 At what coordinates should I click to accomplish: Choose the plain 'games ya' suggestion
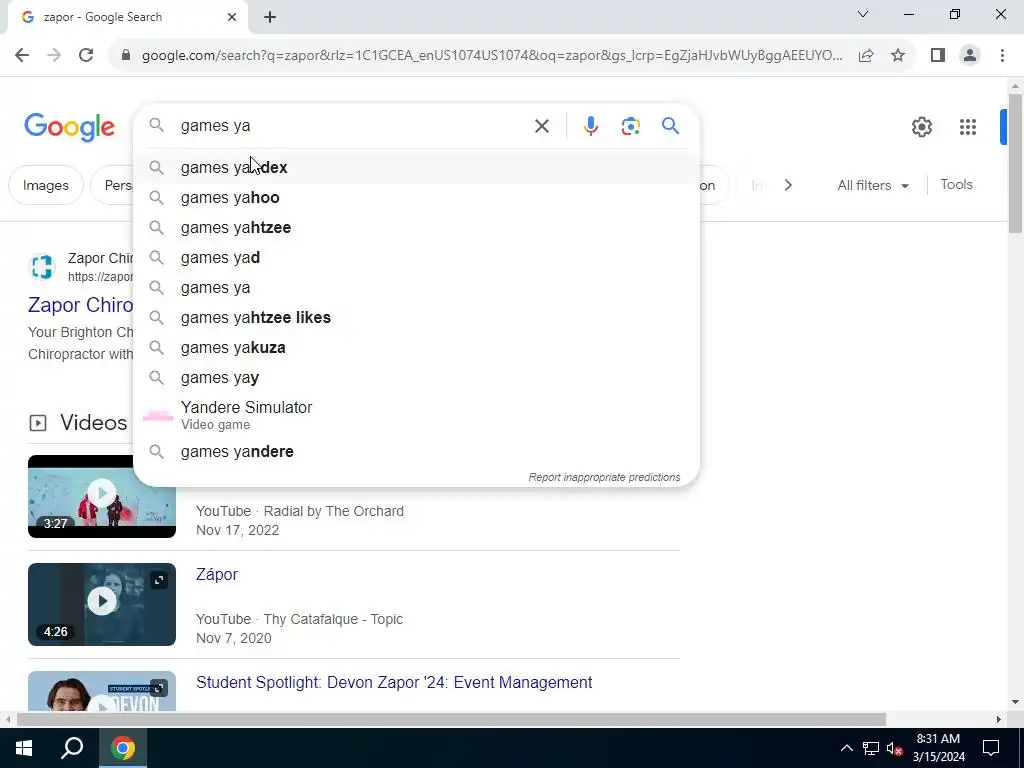tap(416, 288)
